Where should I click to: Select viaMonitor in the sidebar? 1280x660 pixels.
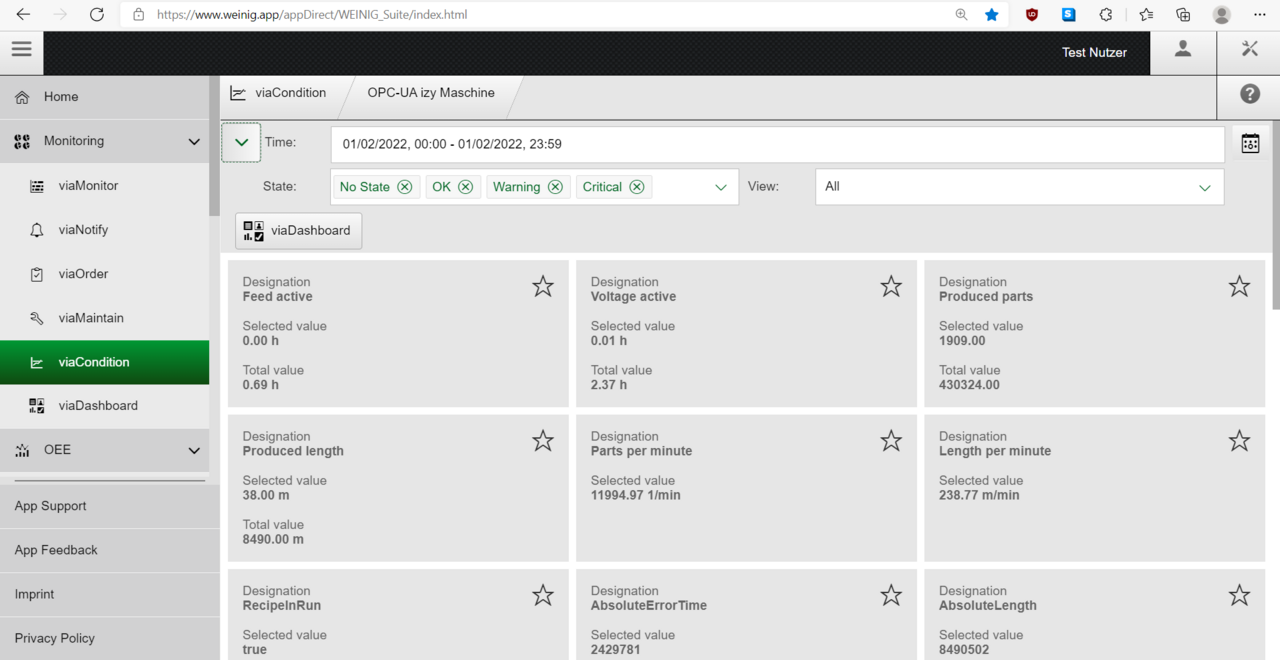104,186
